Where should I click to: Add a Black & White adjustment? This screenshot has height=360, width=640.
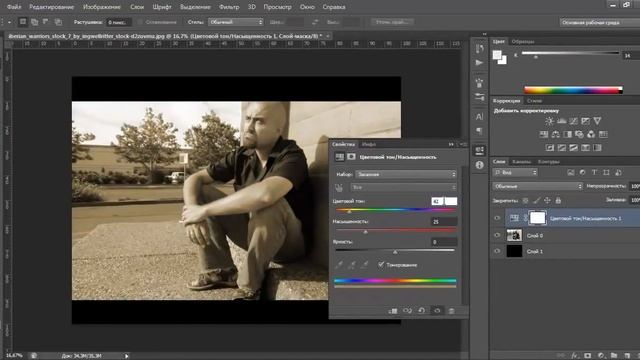[x=567, y=134]
